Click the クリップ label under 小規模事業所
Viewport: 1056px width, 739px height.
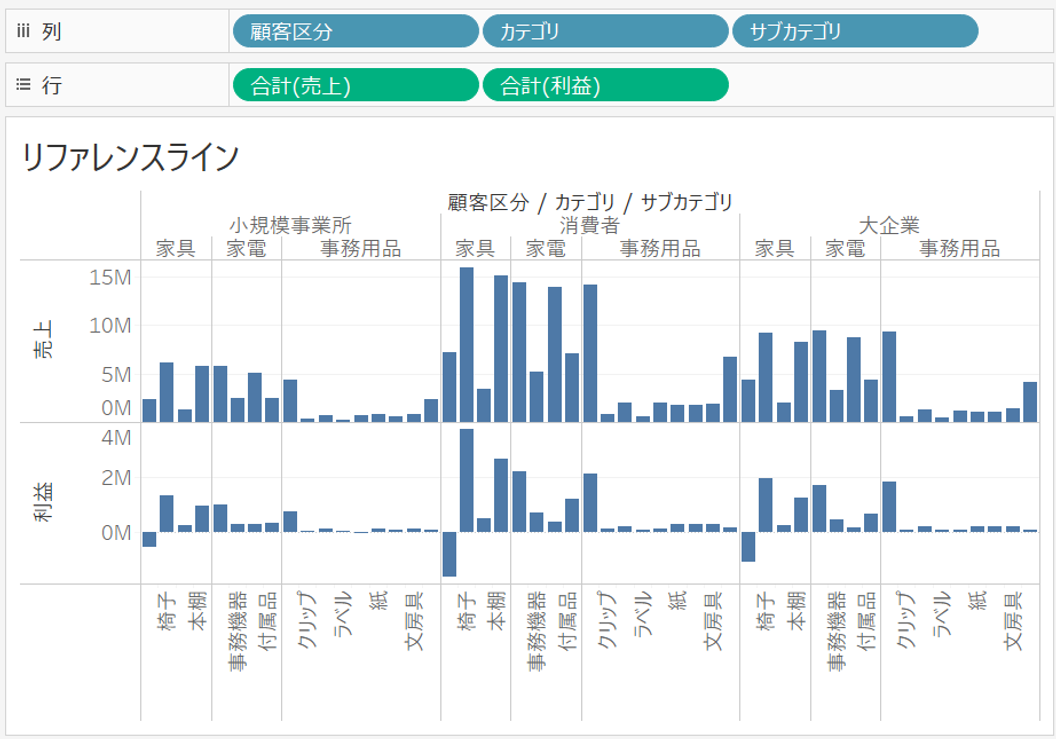pyautogui.click(x=307, y=620)
